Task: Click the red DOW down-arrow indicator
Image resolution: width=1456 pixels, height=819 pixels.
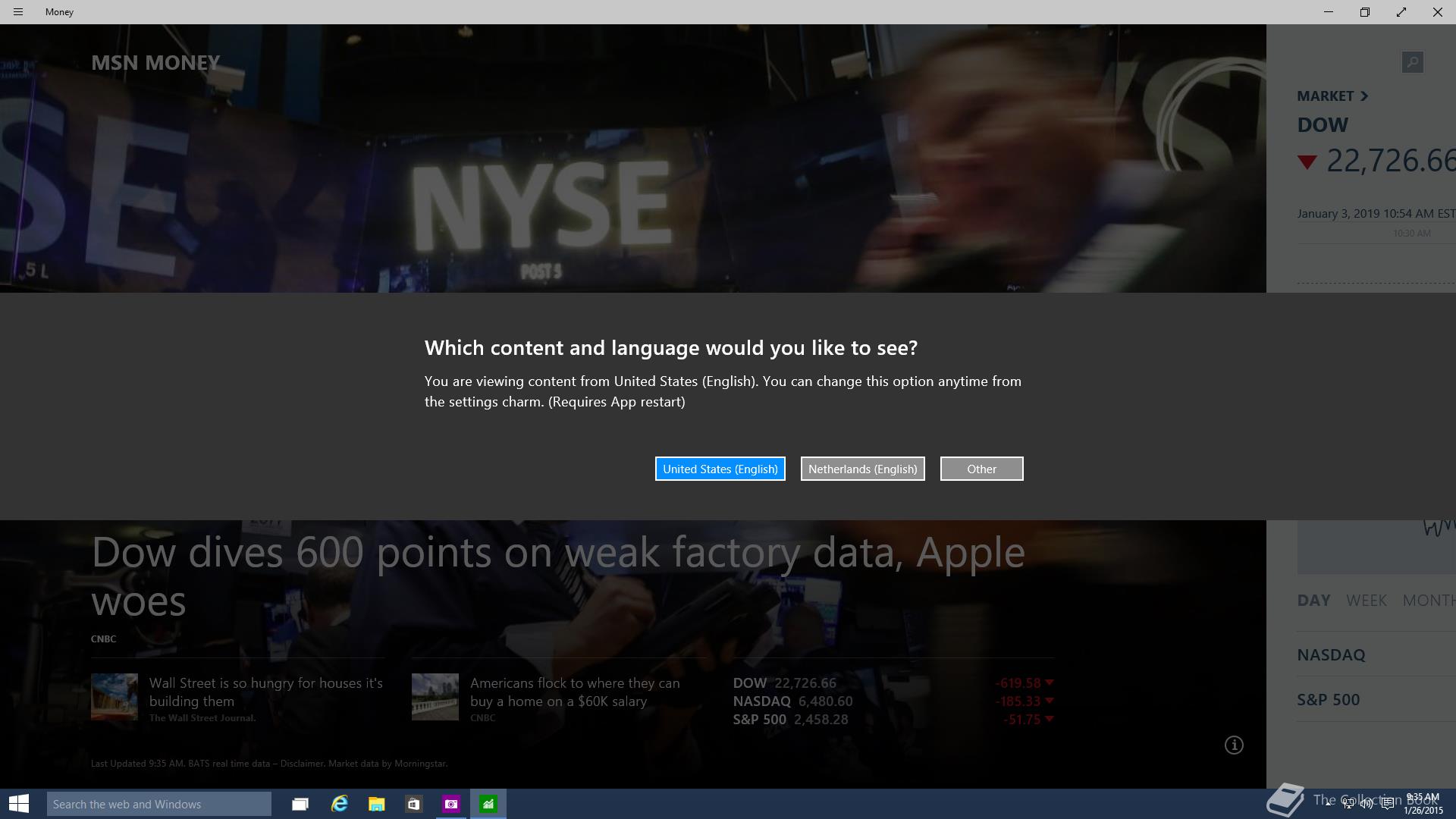Action: [x=1307, y=162]
